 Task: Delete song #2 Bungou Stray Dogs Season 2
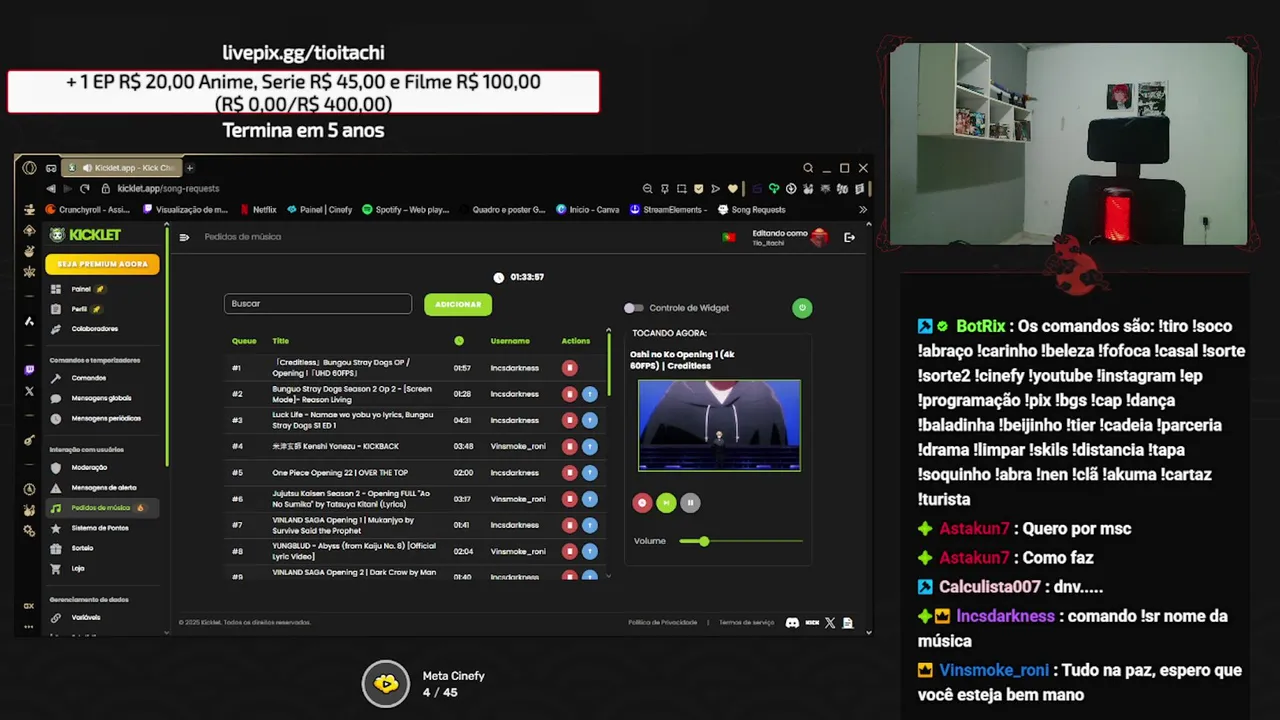tap(569, 394)
